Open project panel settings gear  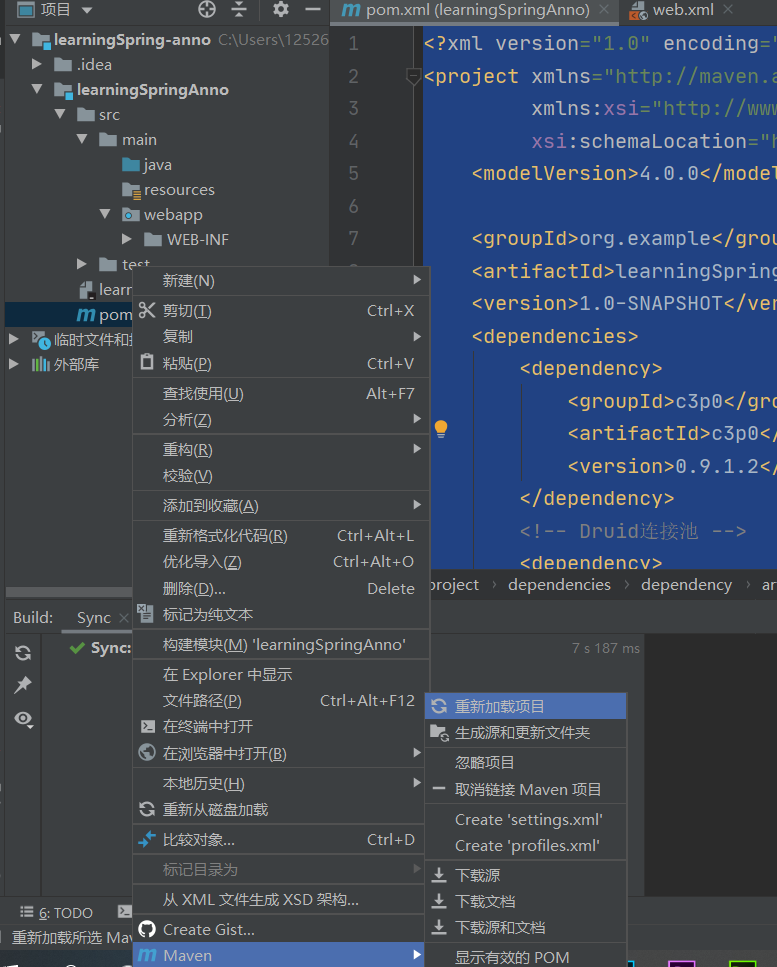[x=281, y=9]
